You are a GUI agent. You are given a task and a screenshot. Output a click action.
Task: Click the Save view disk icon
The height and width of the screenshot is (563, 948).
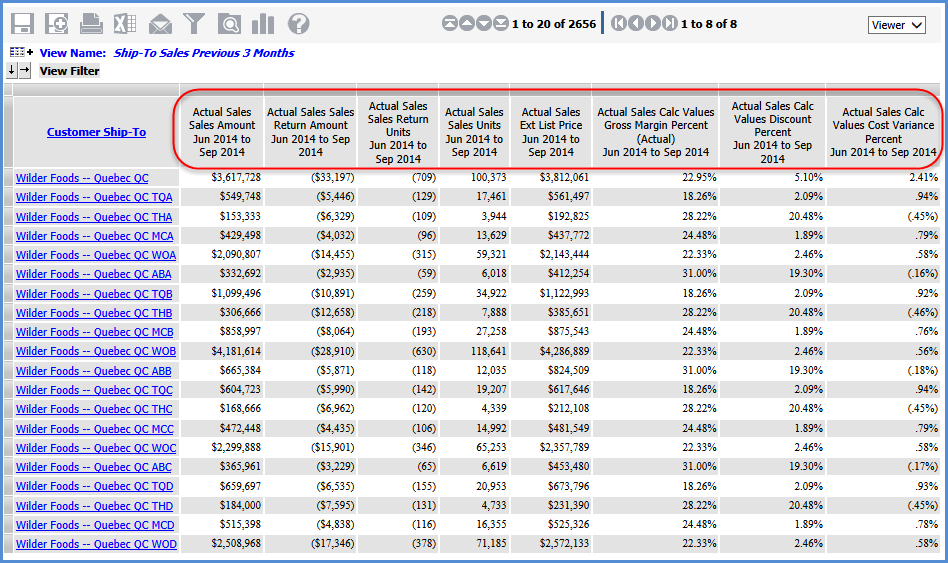click(21, 24)
